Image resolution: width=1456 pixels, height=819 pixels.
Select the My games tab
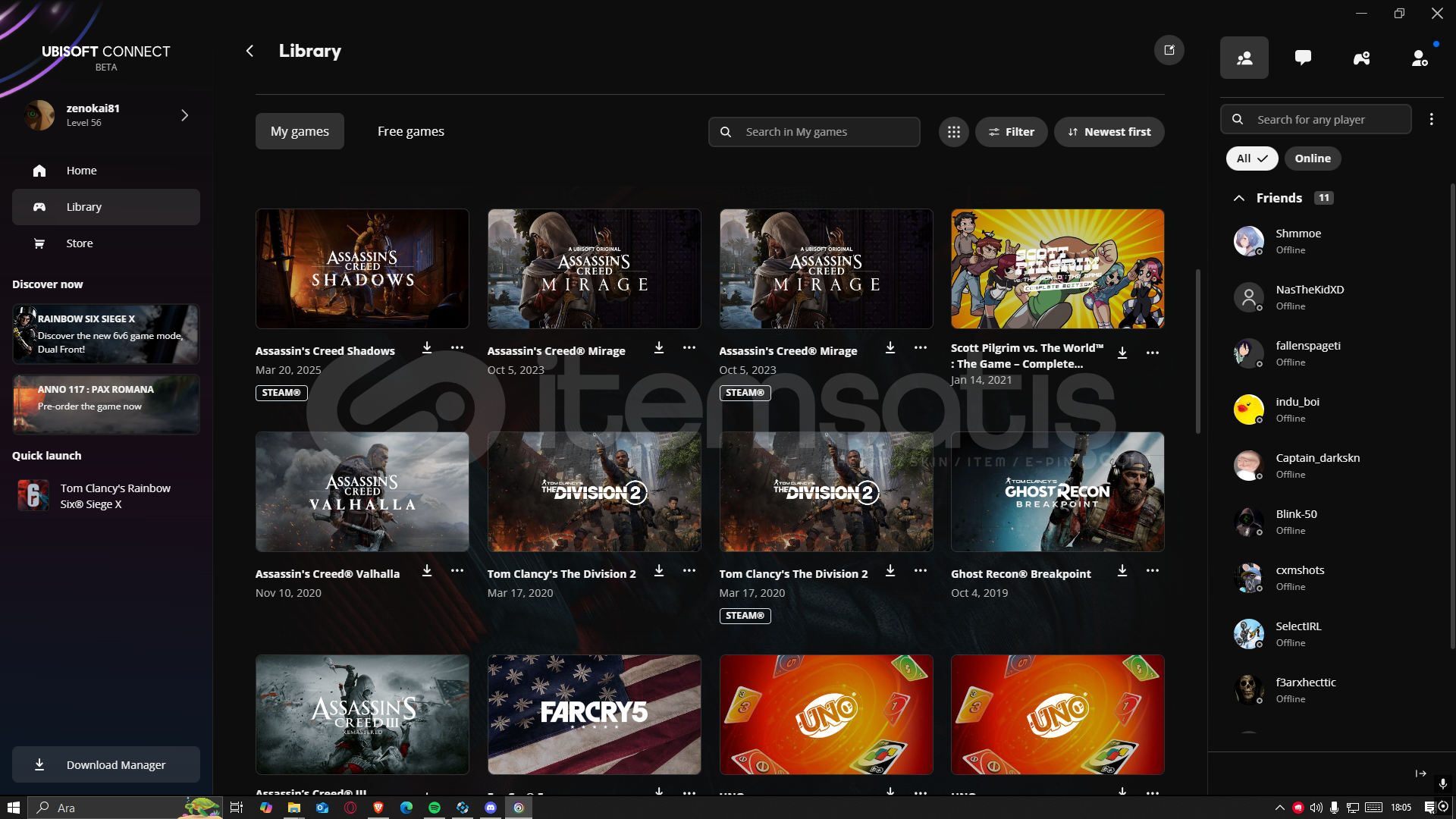[x=300, y=131]
